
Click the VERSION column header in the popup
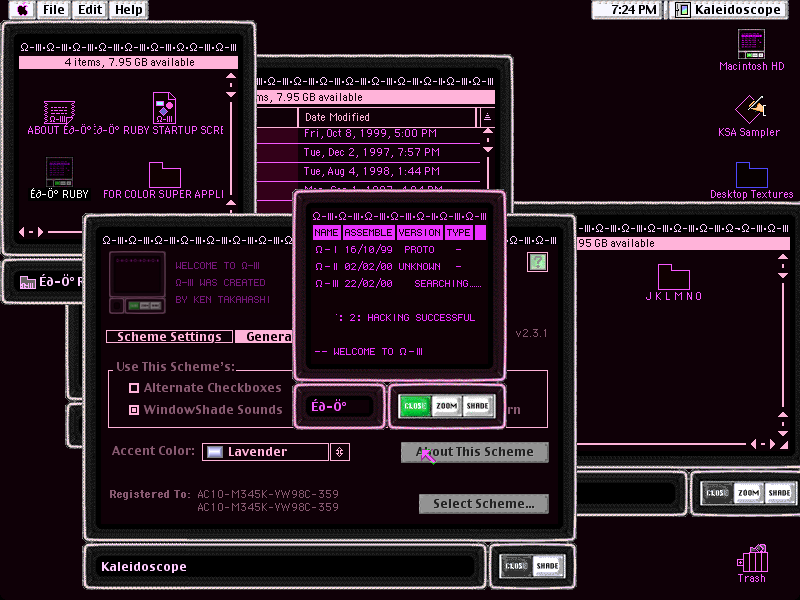(x=419, y=233)
